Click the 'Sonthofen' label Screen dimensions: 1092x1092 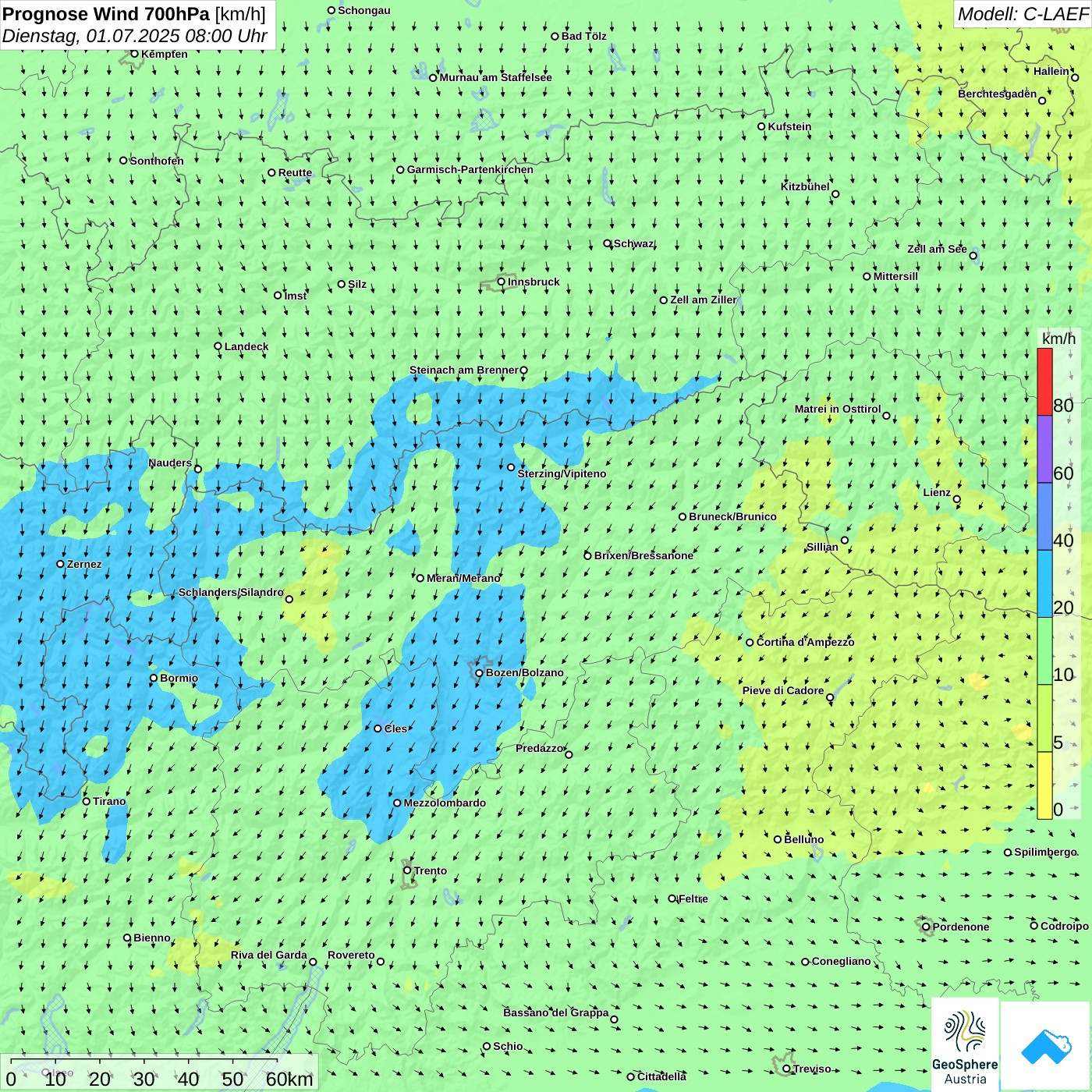pyautogui.click(x=157, y=161)
